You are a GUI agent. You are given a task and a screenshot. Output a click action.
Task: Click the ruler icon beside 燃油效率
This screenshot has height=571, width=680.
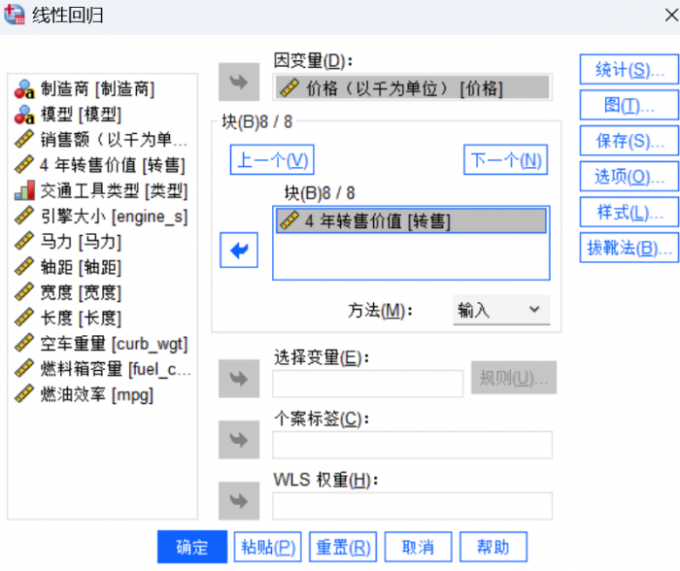pyautogui.click(x=24, y=395)
